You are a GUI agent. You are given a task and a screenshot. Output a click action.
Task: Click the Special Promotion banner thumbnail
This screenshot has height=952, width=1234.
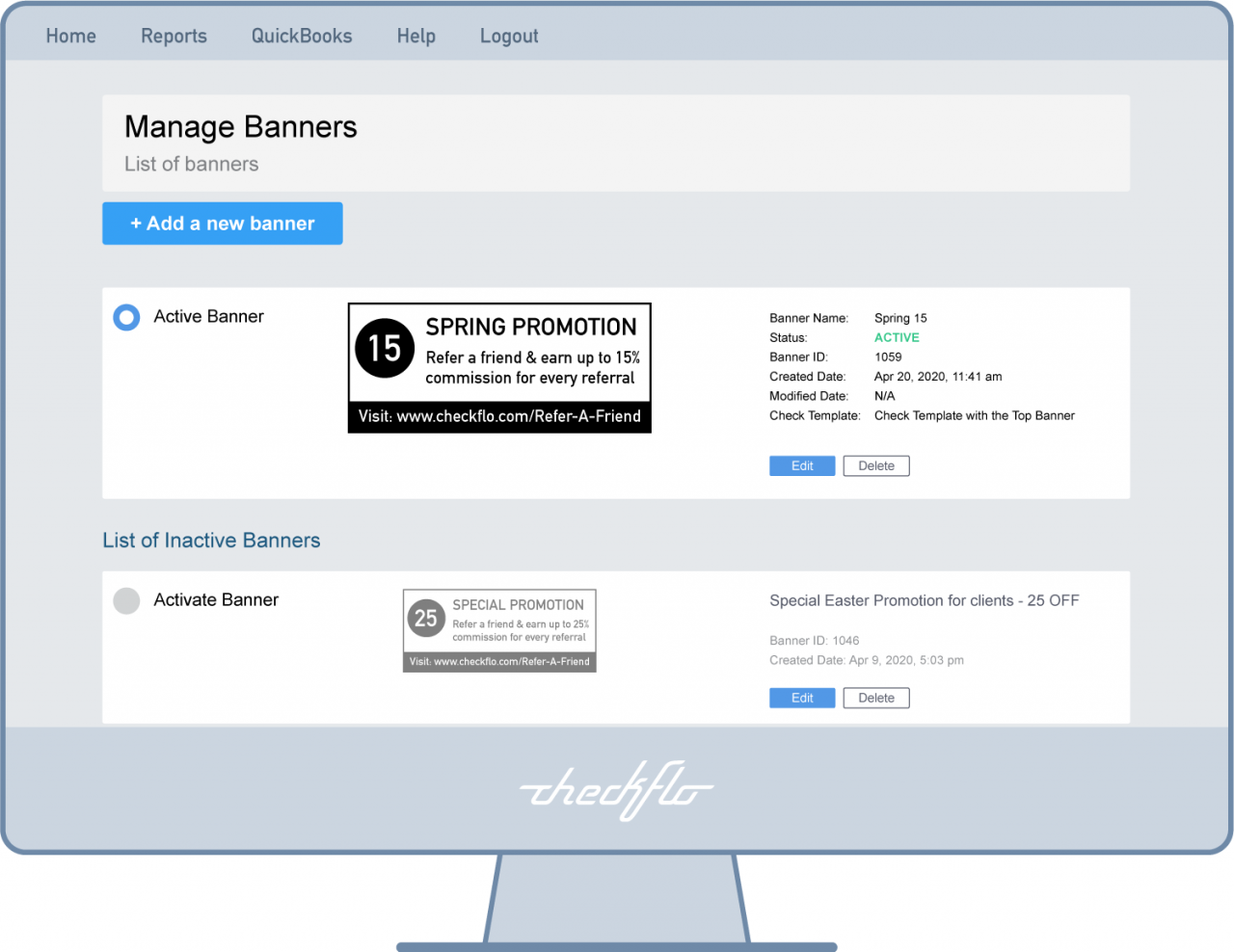pos(499,630)
